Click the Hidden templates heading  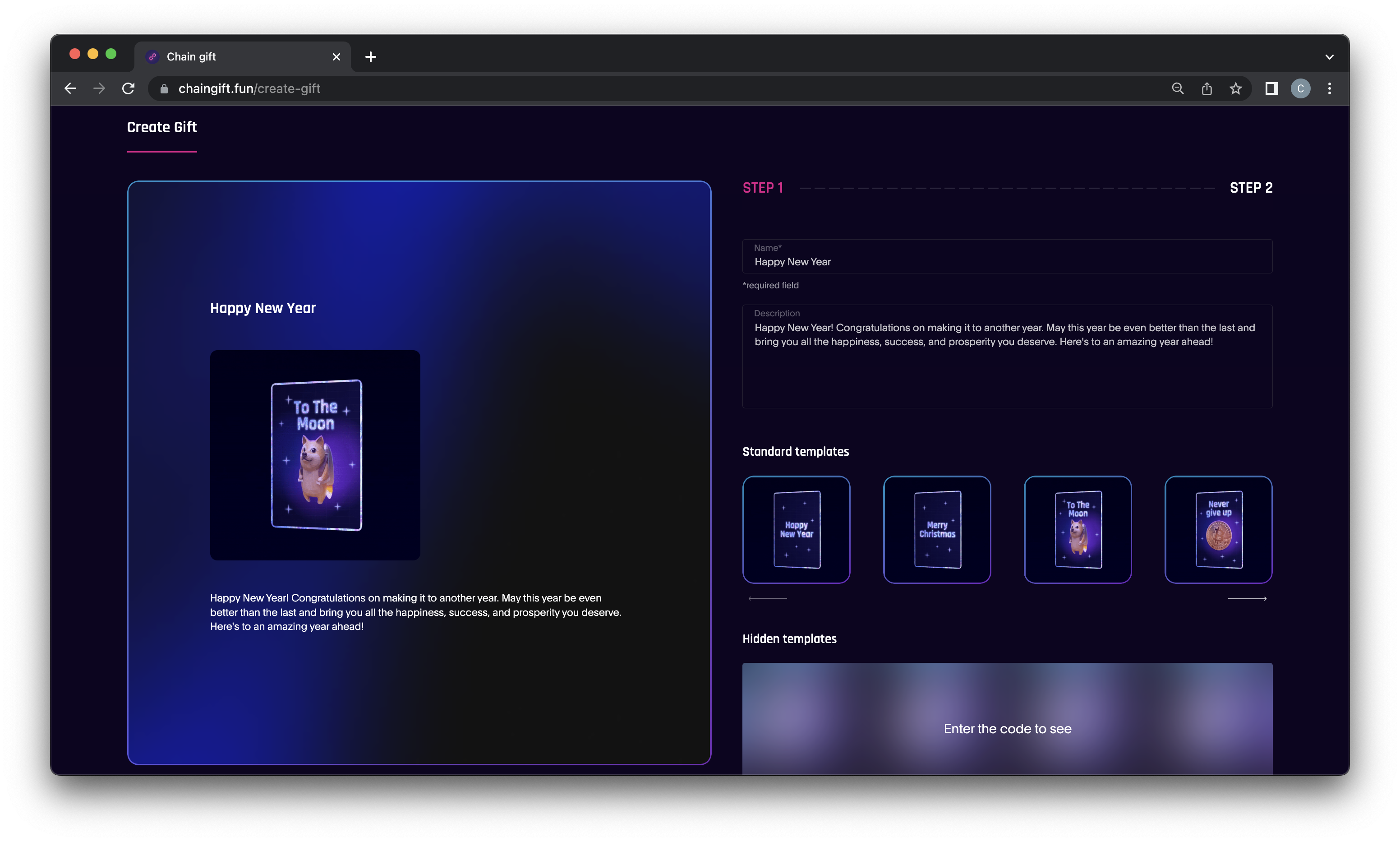click(789, 639)
